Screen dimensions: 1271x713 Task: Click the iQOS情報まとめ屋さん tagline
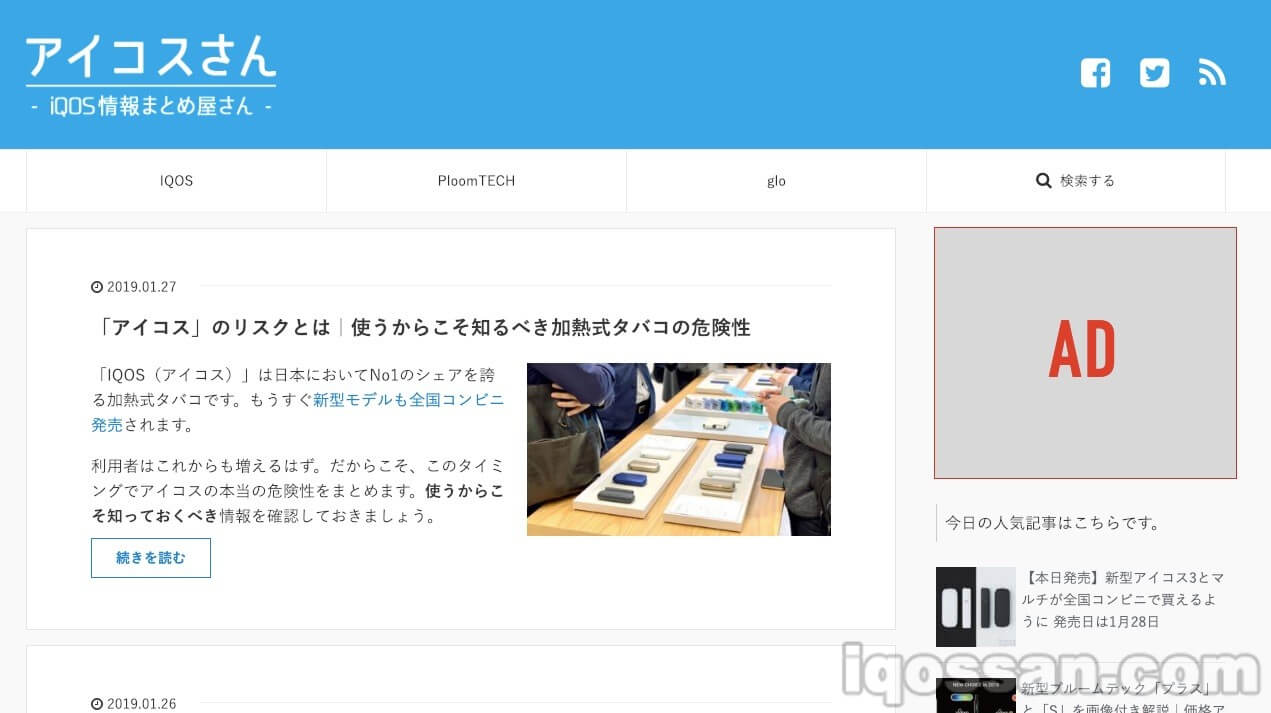(151, 105)
